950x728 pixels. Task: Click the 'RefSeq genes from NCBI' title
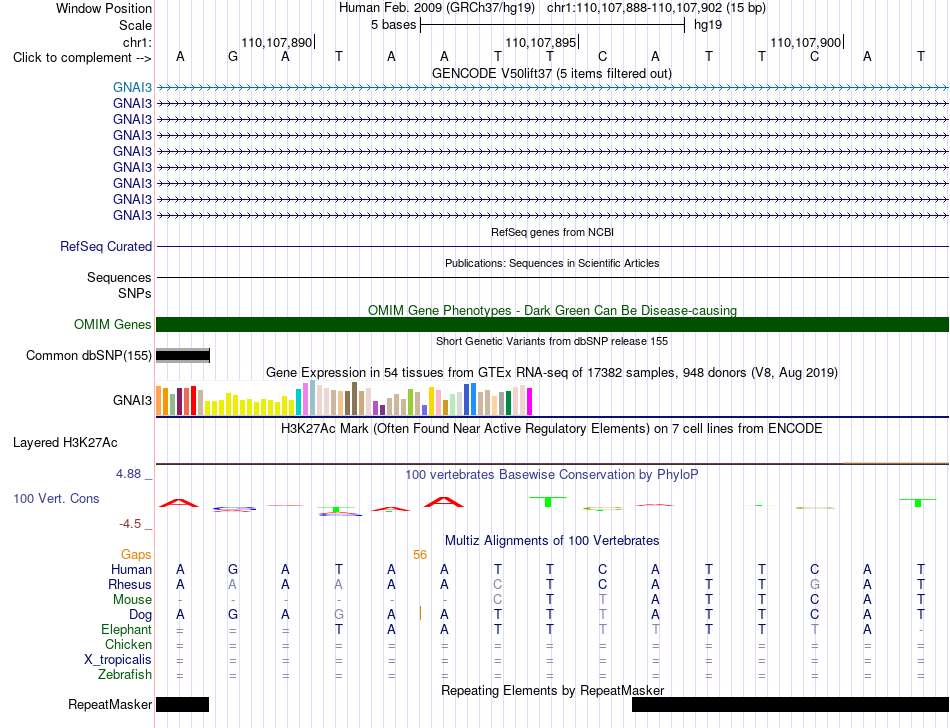[x=552, y=232]
